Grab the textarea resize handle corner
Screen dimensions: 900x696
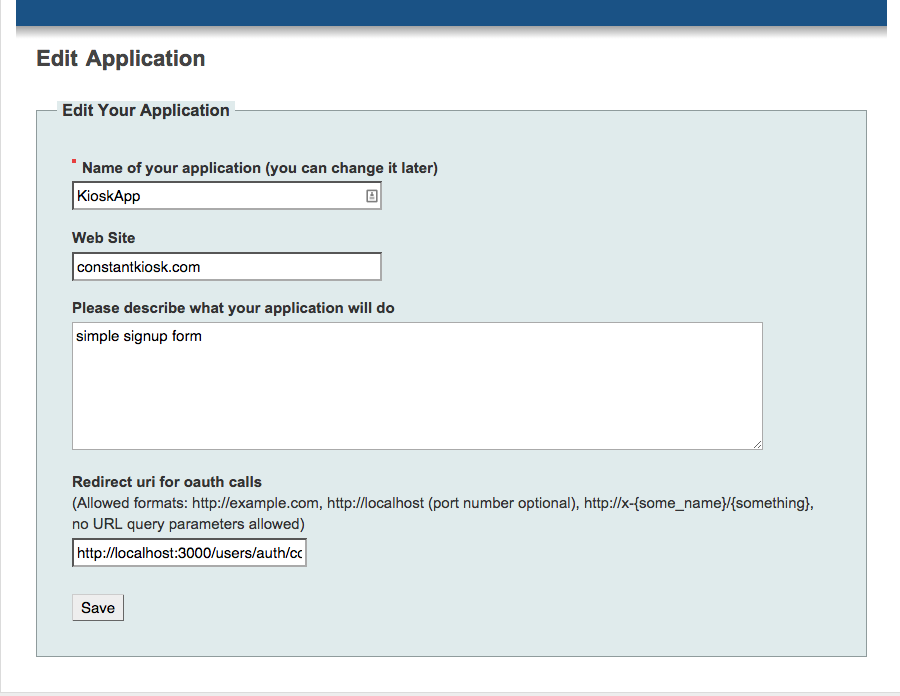pyautogui.click(x=758, y=444)
